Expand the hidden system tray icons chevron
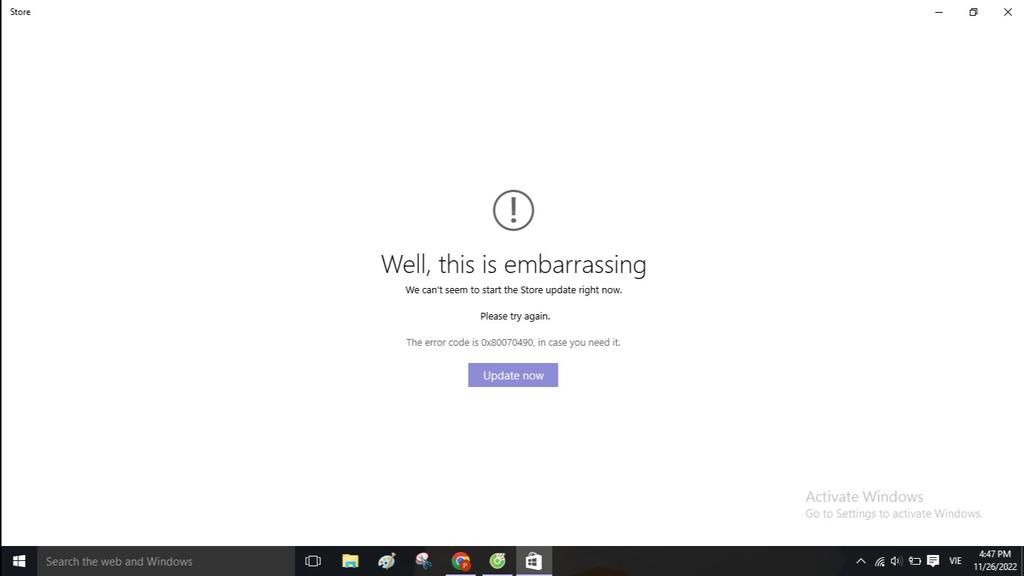1024x576 pixels. (861, 561)
